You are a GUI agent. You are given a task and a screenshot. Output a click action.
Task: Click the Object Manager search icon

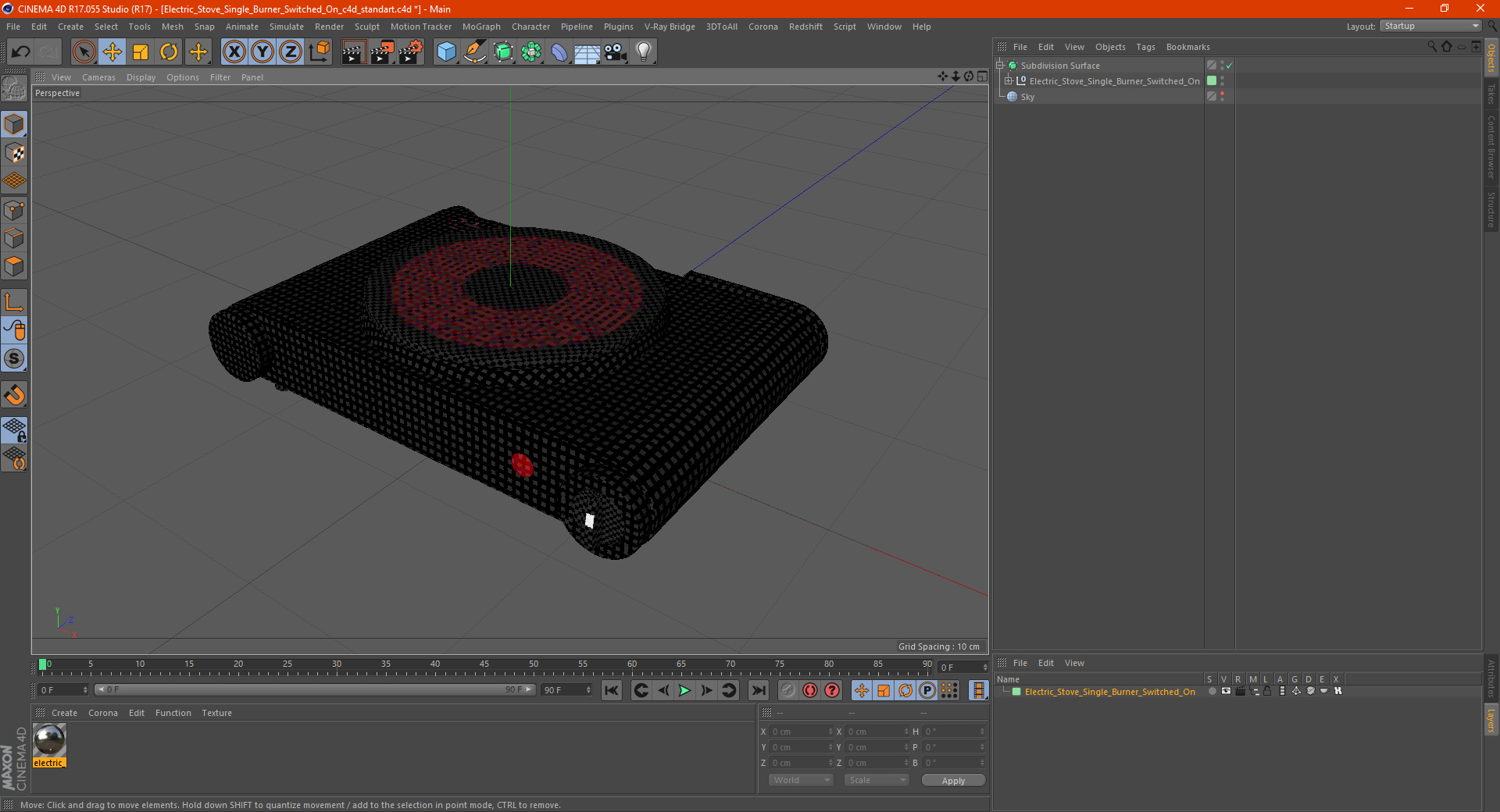[1432, 47]
